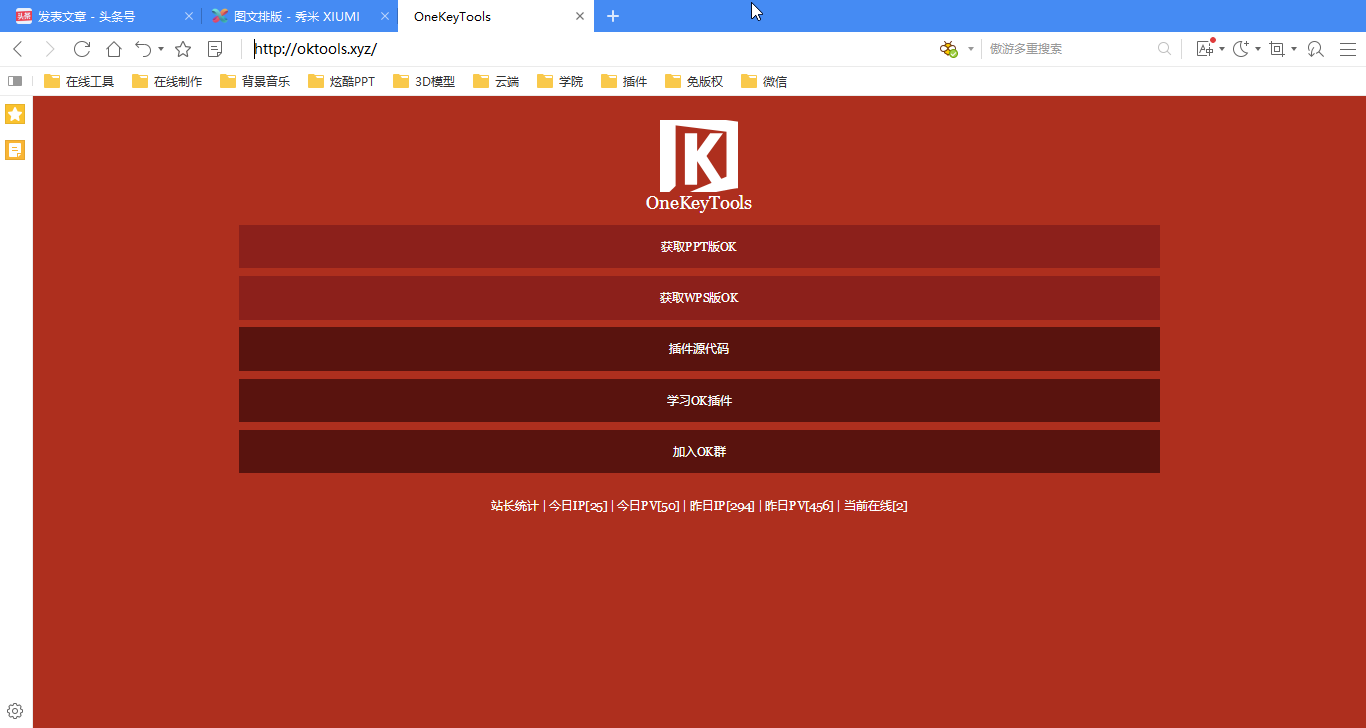Viewport: 1366px width, 728px height.
Task: Open the 背景音乐 bookmark folder
Action: coord(255,81)
